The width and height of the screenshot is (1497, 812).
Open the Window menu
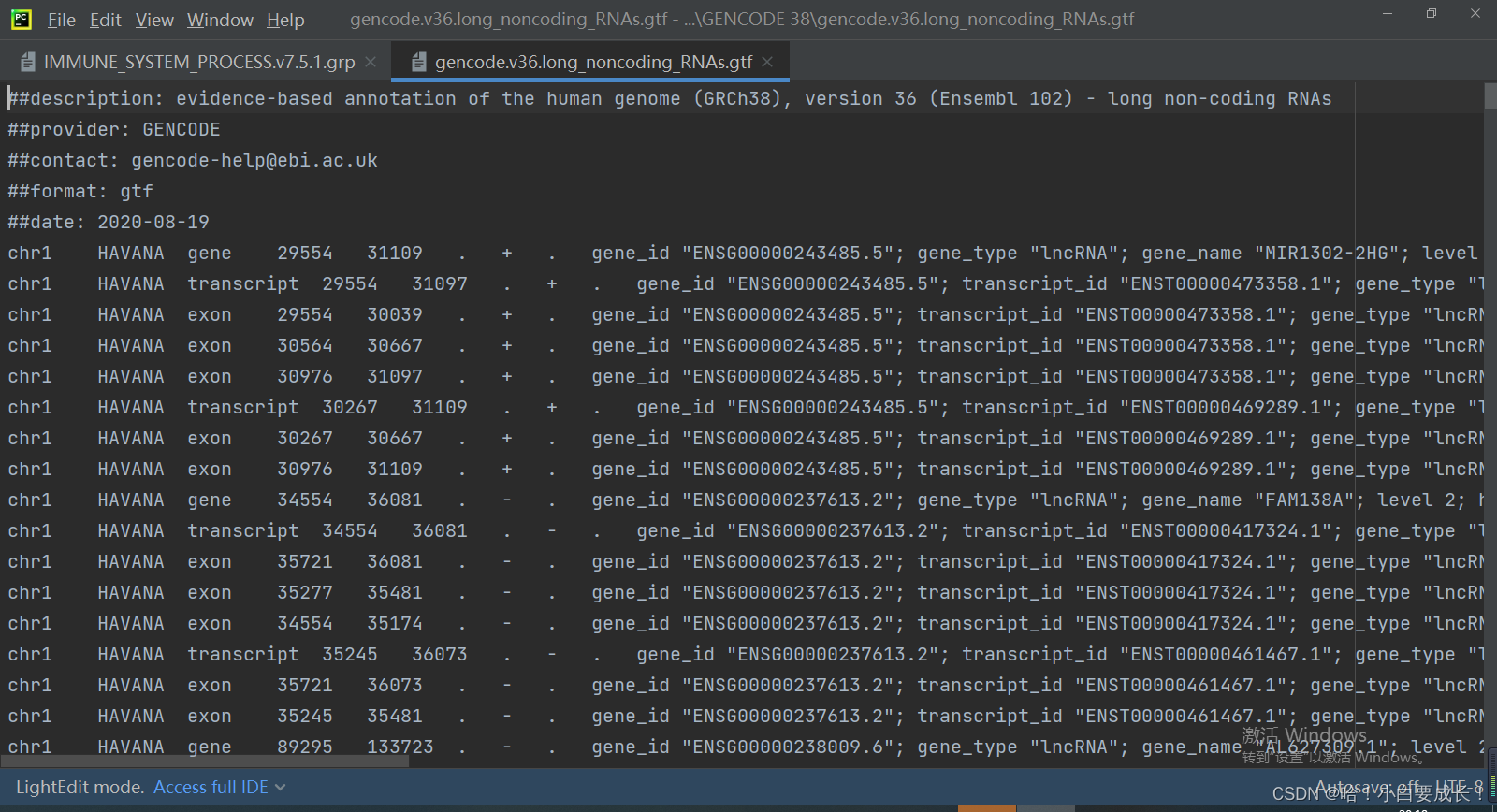pyautogui.click(x=220, y=20)
